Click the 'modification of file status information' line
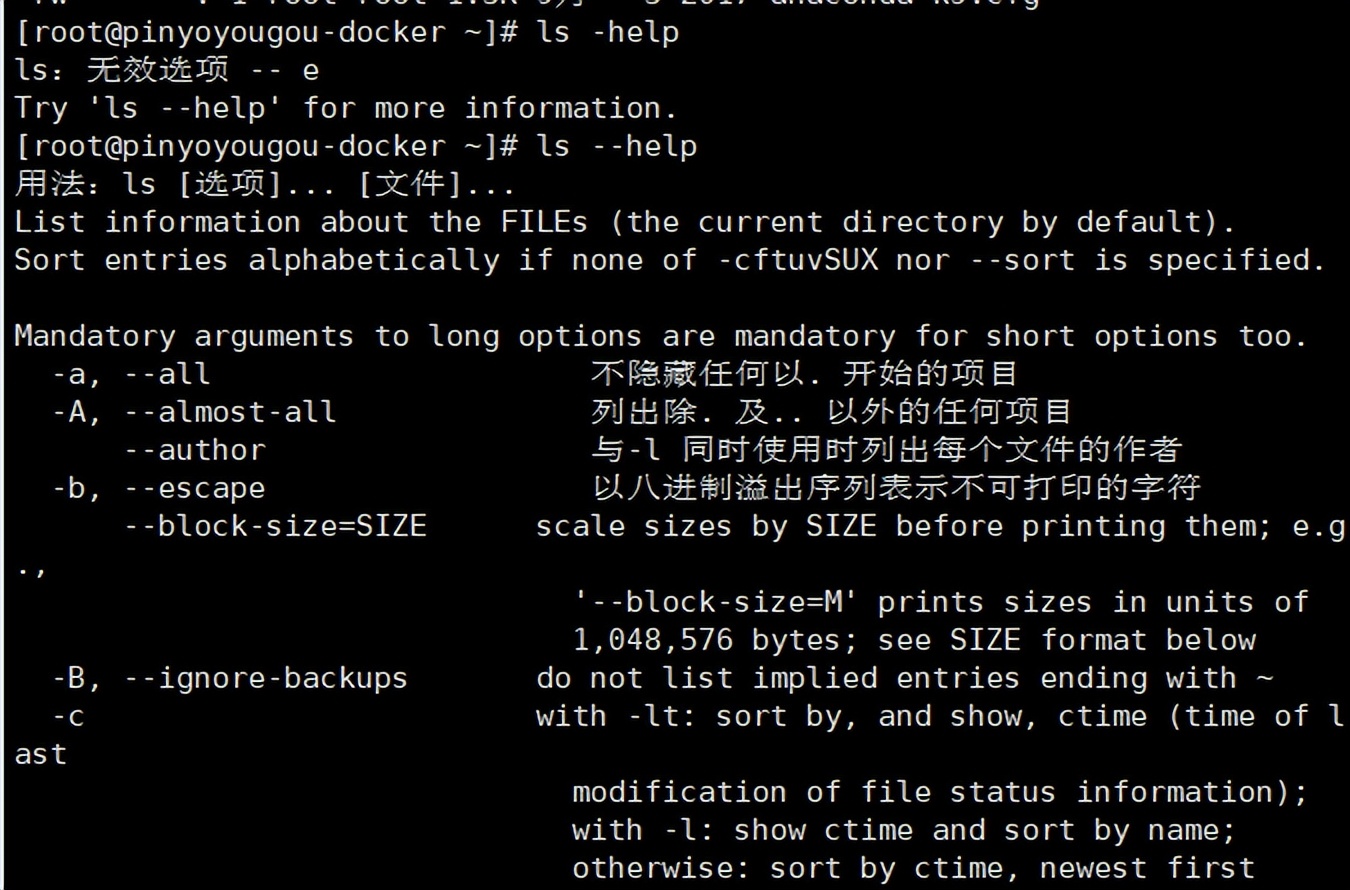The width and height of the screenshot is (1350, 890). (939, 792)
